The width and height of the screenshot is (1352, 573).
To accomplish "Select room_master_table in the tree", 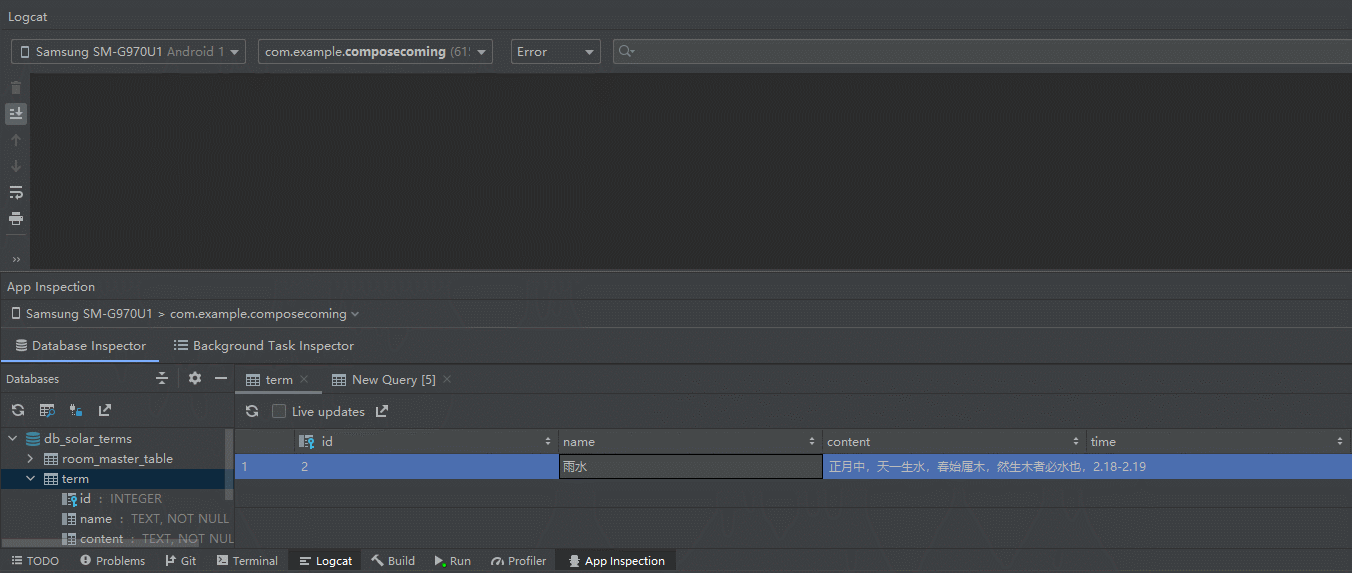I will tap(117, 459).
